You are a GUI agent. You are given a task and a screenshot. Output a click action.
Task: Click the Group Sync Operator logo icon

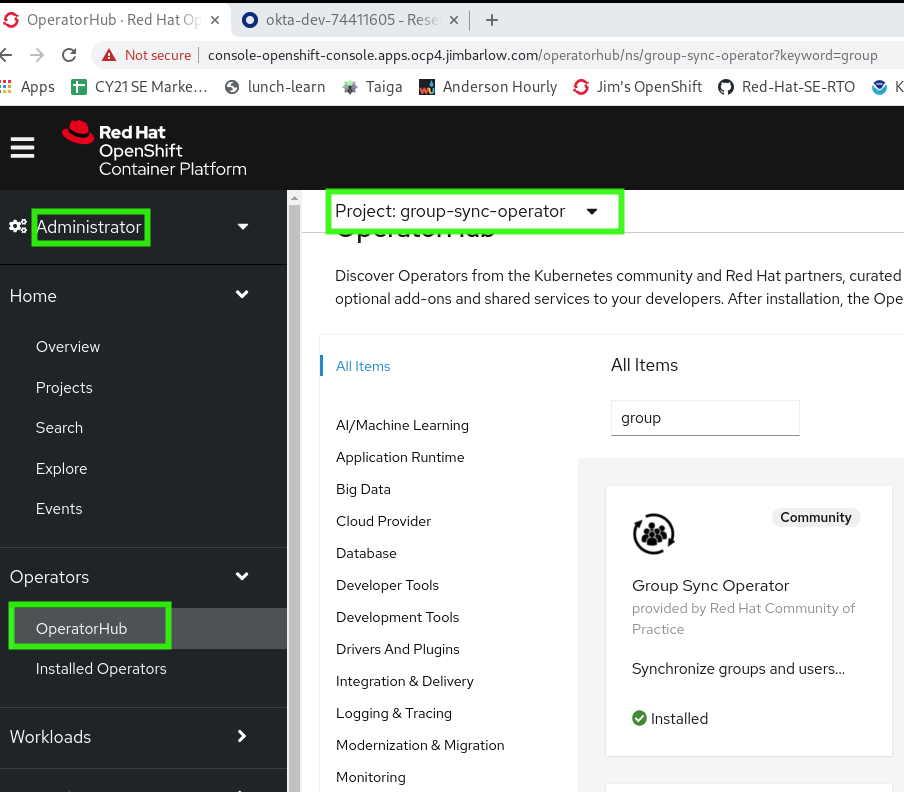coord(654,534)
